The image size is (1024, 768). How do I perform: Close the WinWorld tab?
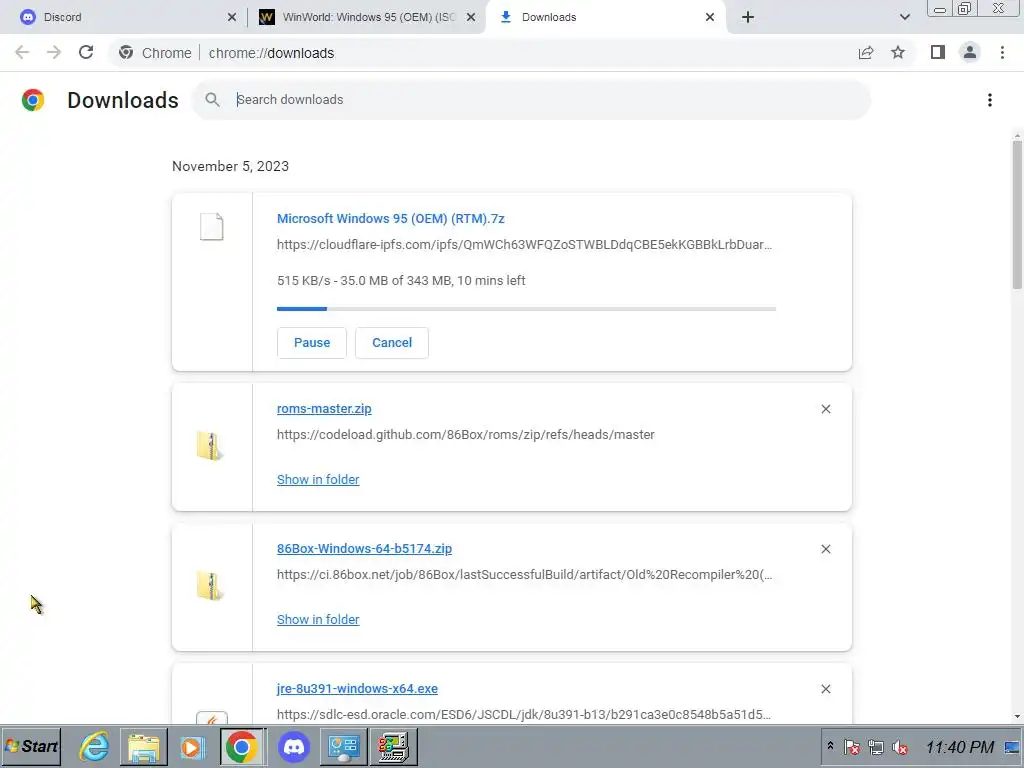click(x=471, y=17)
